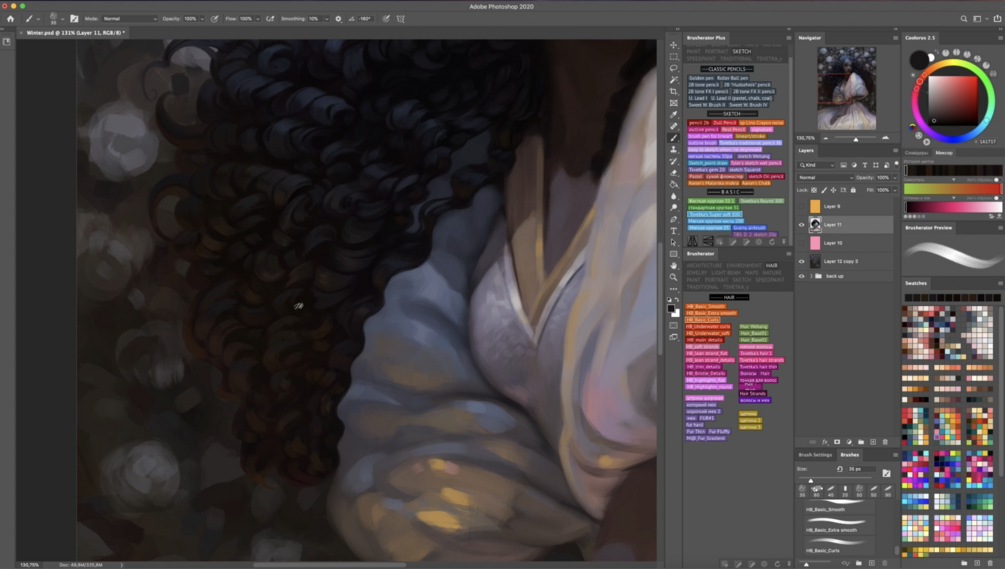Image resolution: width=1005 pixels, height=569 pixels.
Task: Toggle the brush settings panel icon
Action: 74,19
